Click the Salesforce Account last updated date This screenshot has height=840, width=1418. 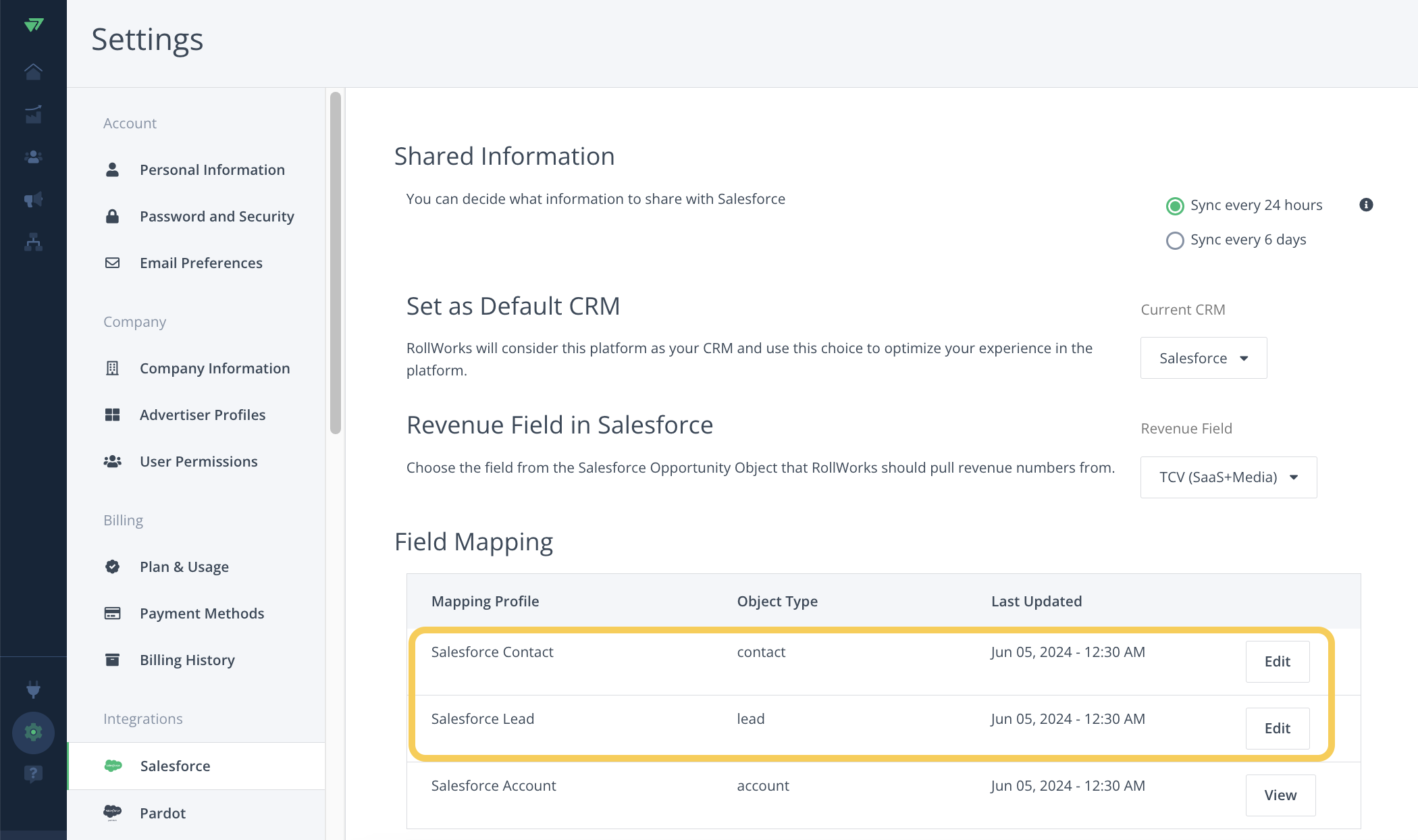[1068, 785]
